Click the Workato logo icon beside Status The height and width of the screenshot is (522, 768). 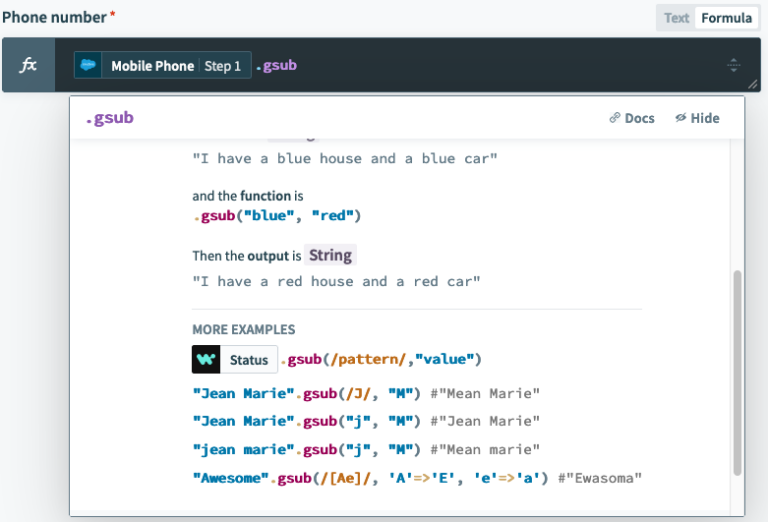tap(206, 359)
